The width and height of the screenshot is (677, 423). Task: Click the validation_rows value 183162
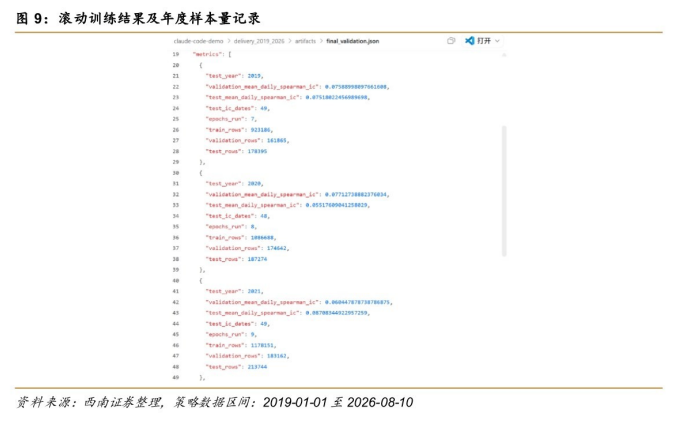(x=277, y=356)
